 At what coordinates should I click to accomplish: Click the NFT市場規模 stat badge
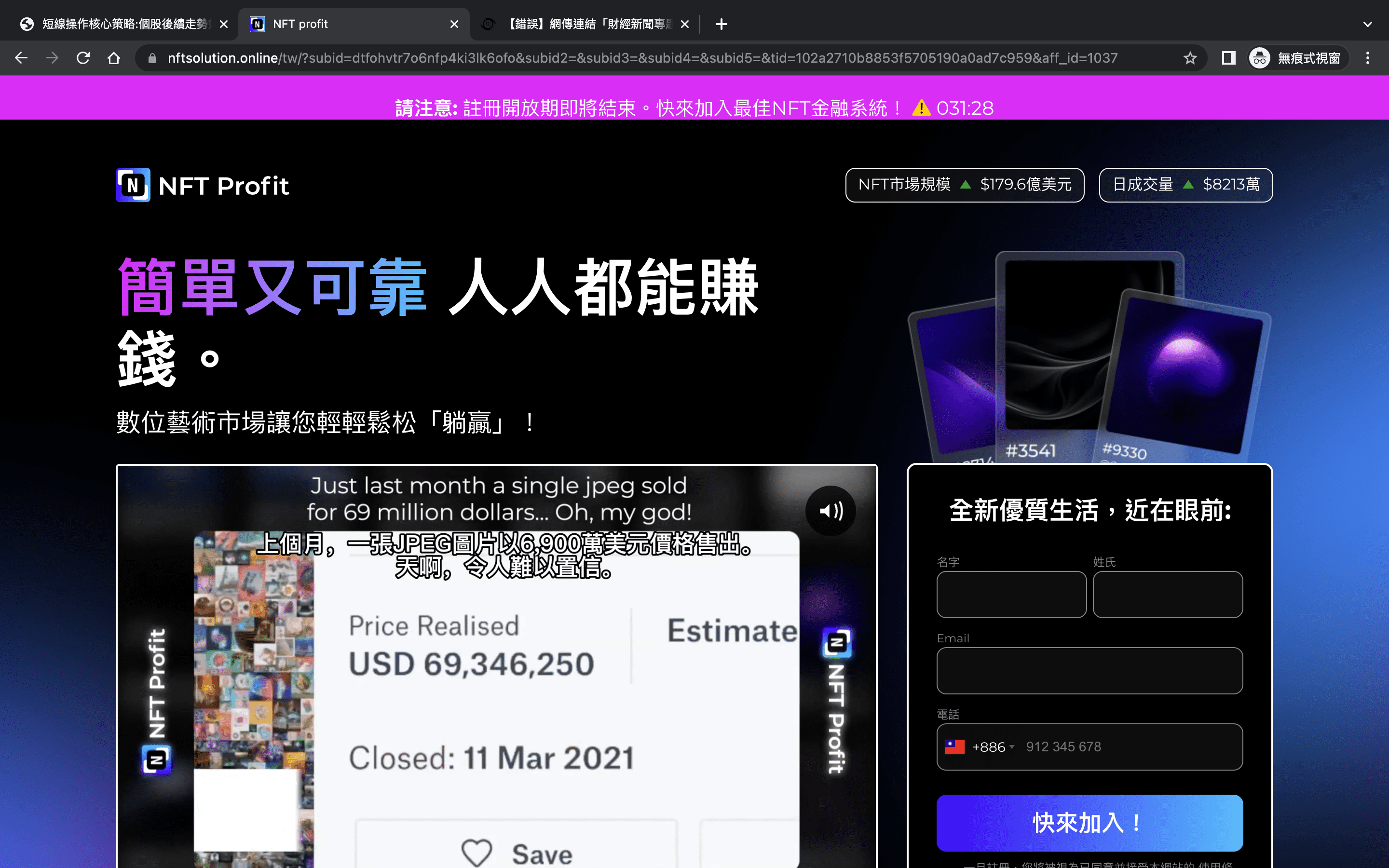(964, 185)
